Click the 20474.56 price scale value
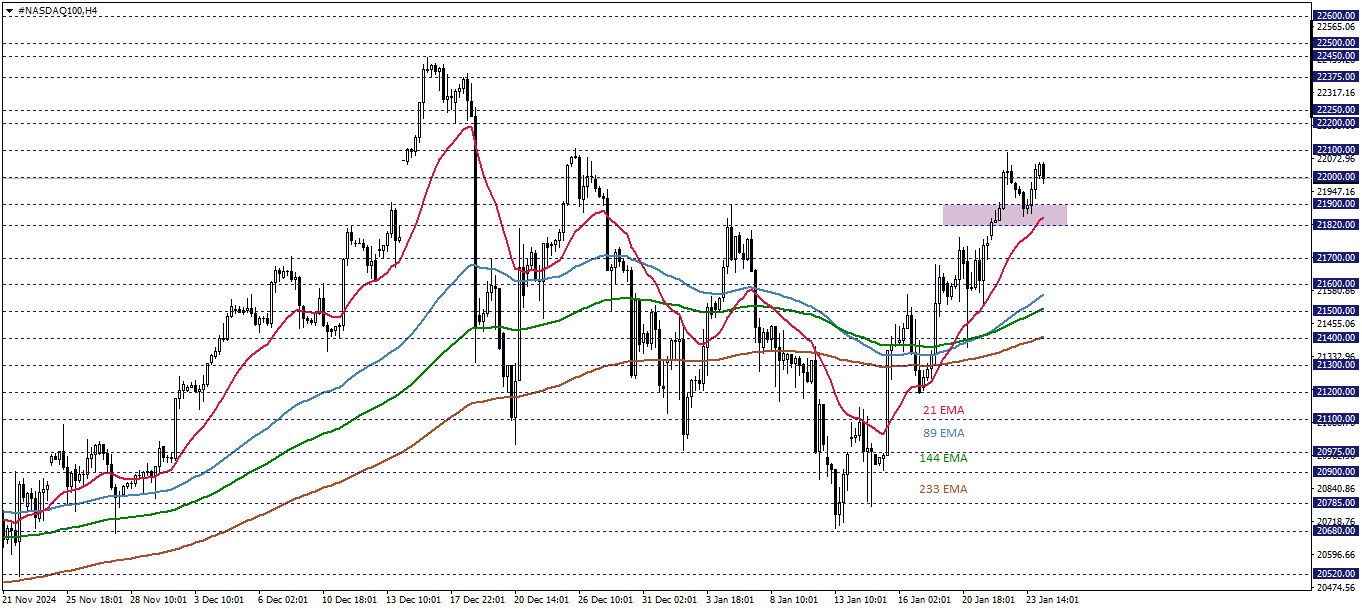Image resolution: width=1362 pixels, height=611 pixels. [1336, 588]
